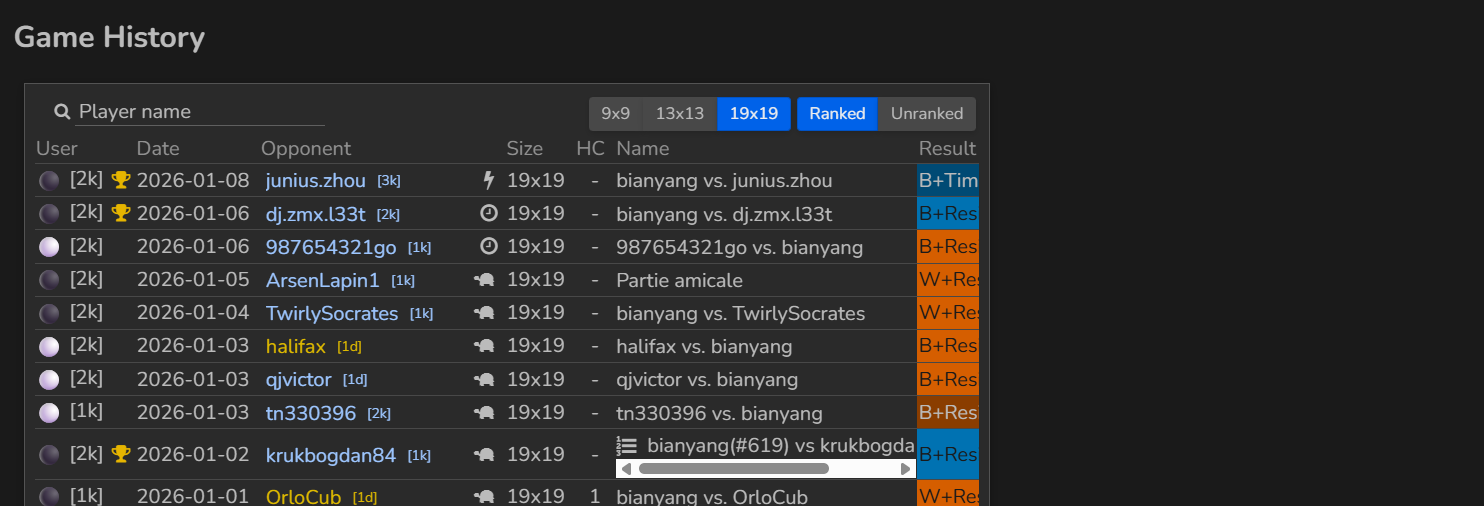
Task: Open opponent profile 987654321go
Action: 331,247
